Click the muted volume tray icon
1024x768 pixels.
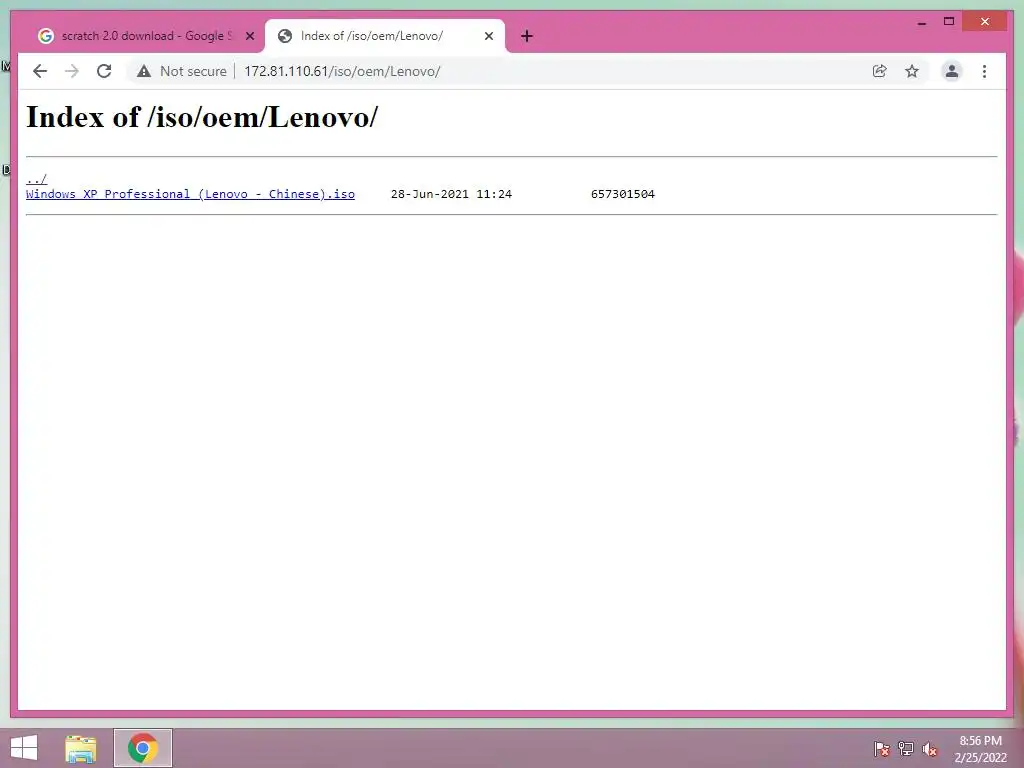click(930, 749)
